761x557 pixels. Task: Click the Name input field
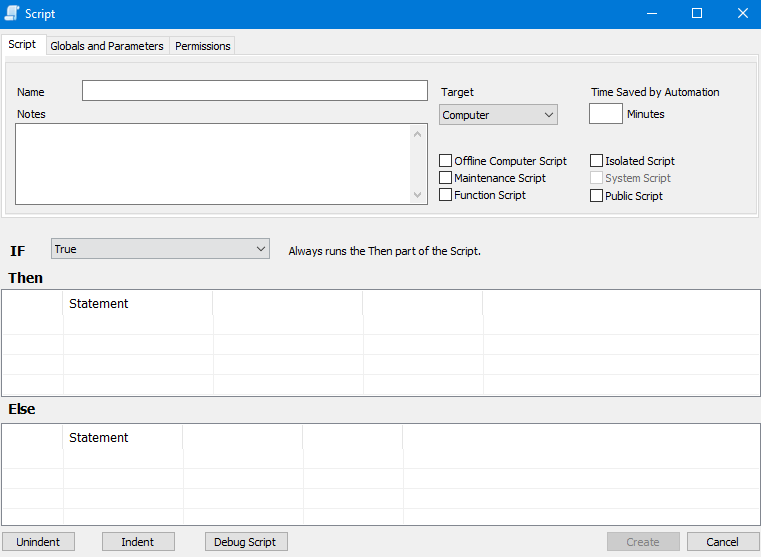(x=254, y=91)
